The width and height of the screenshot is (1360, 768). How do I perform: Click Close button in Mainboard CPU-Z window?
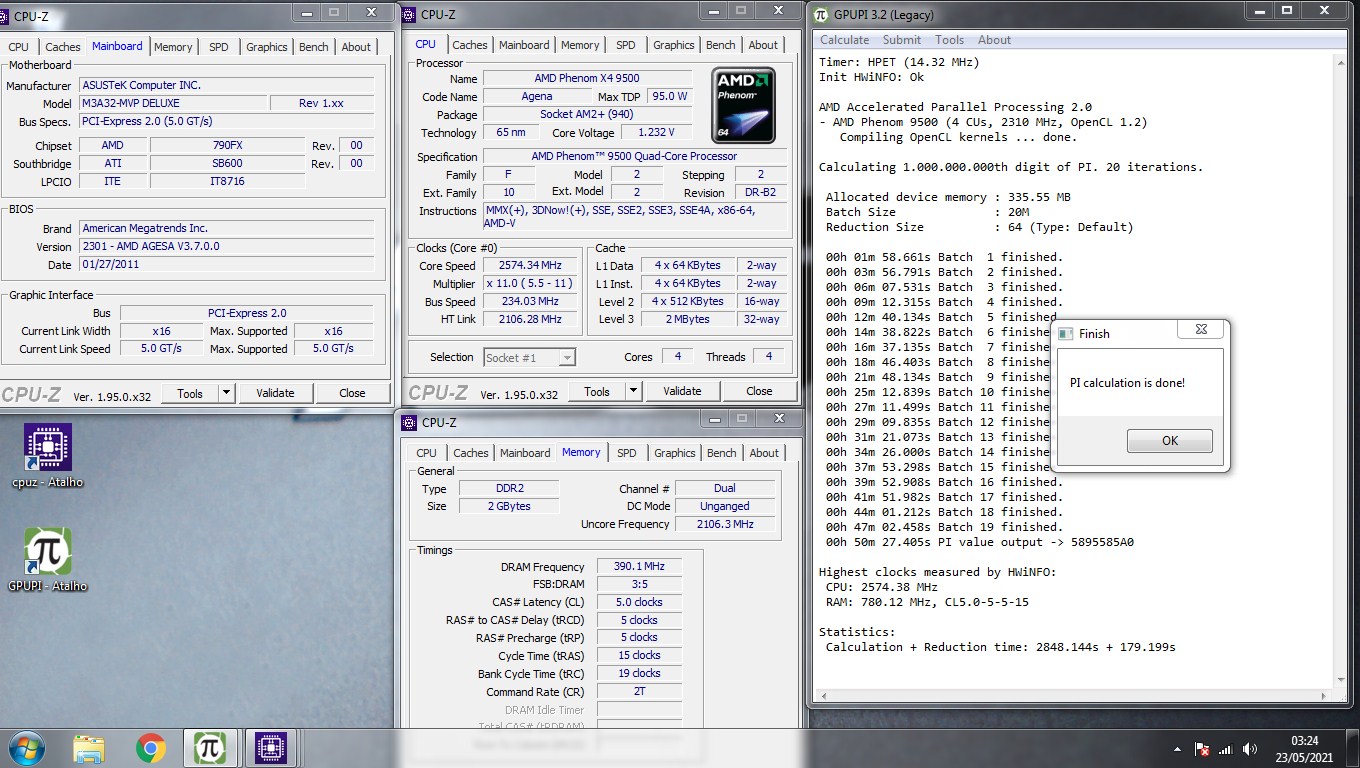click(352, 393)
